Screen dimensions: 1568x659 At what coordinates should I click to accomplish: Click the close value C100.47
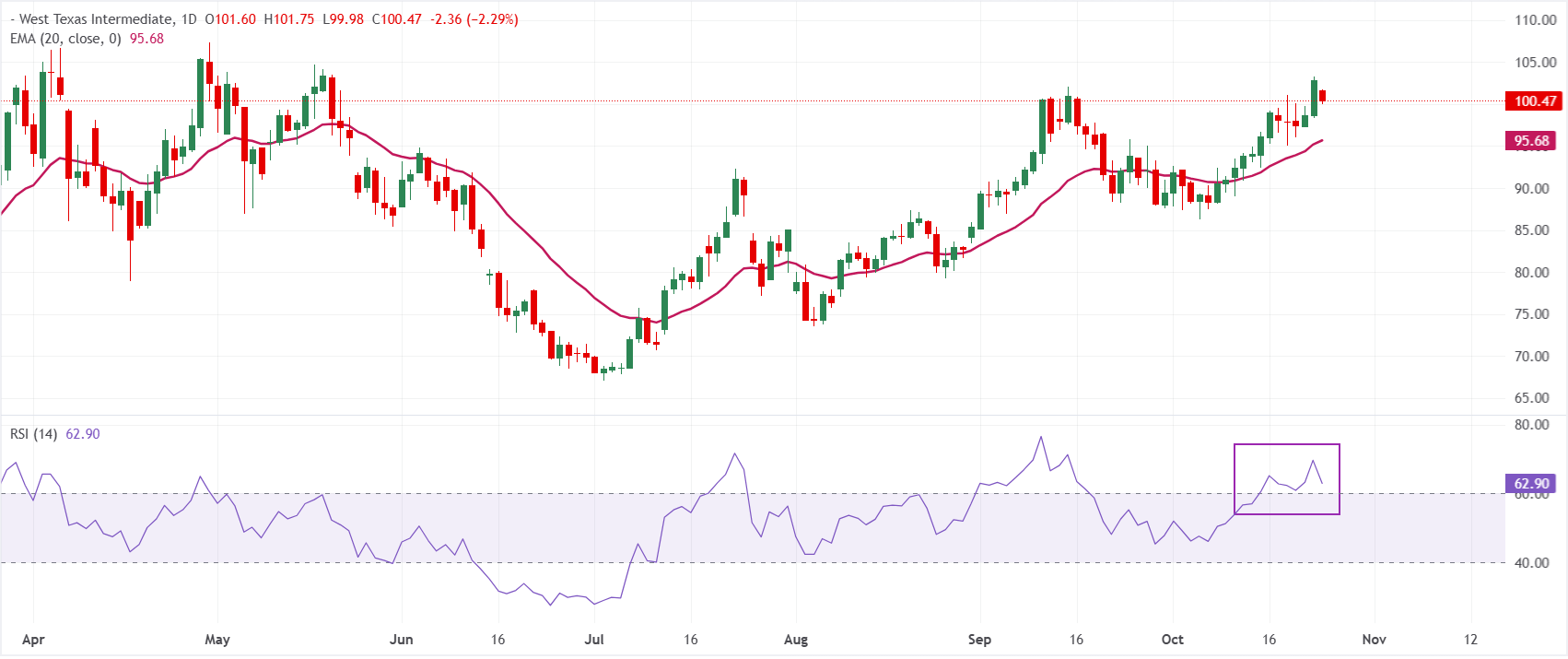pos(397,19)
